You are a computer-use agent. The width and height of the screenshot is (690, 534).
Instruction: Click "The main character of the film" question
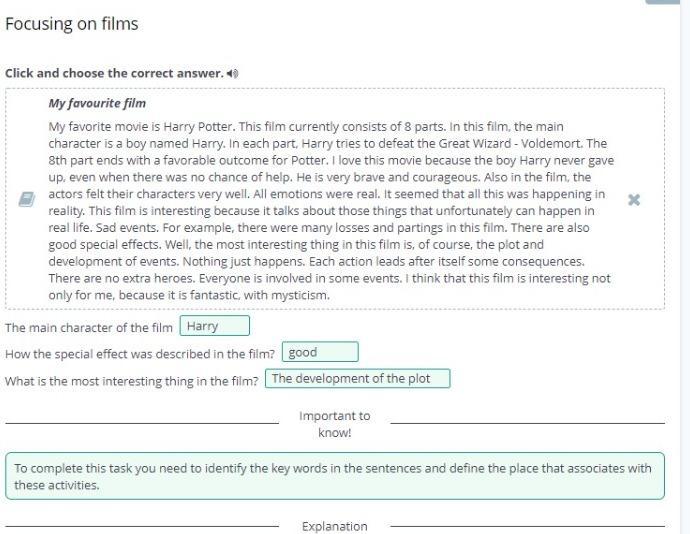(x=89, y=327)
